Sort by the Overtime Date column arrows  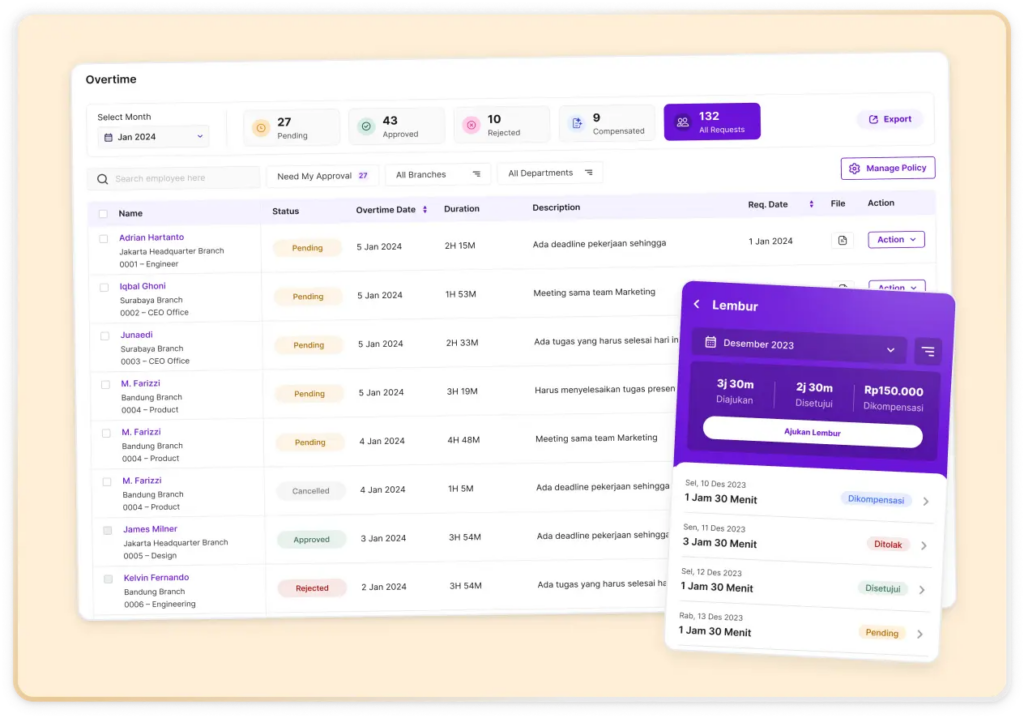425,210
